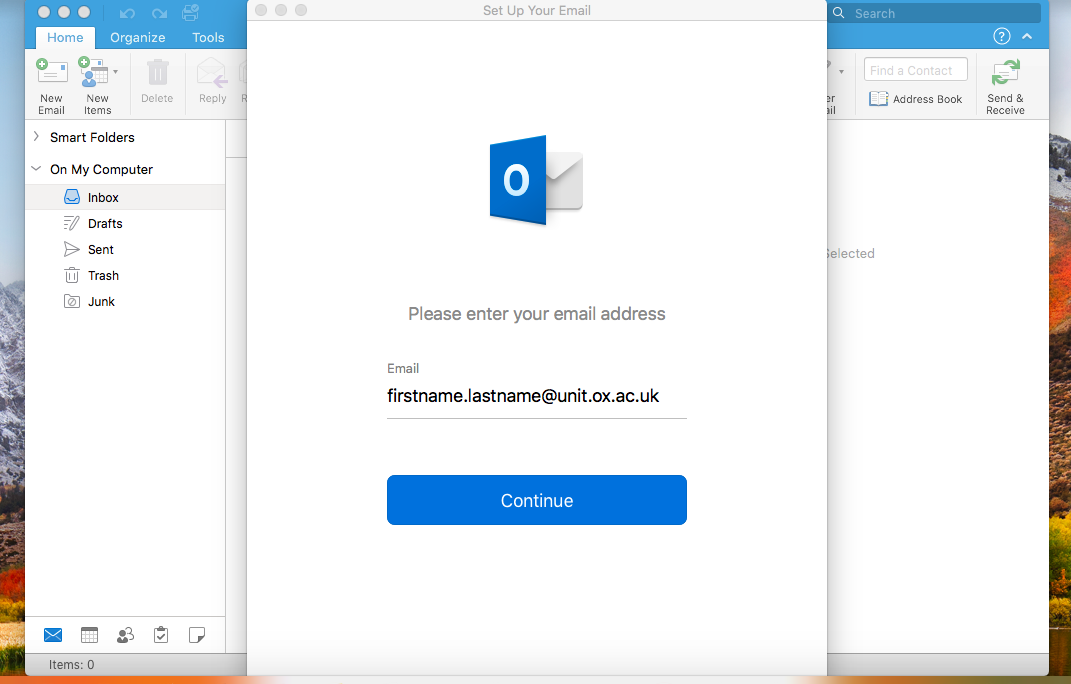1071x684 pixels.
Task: Open the New Items menu
Action: [x=98, y=87]
